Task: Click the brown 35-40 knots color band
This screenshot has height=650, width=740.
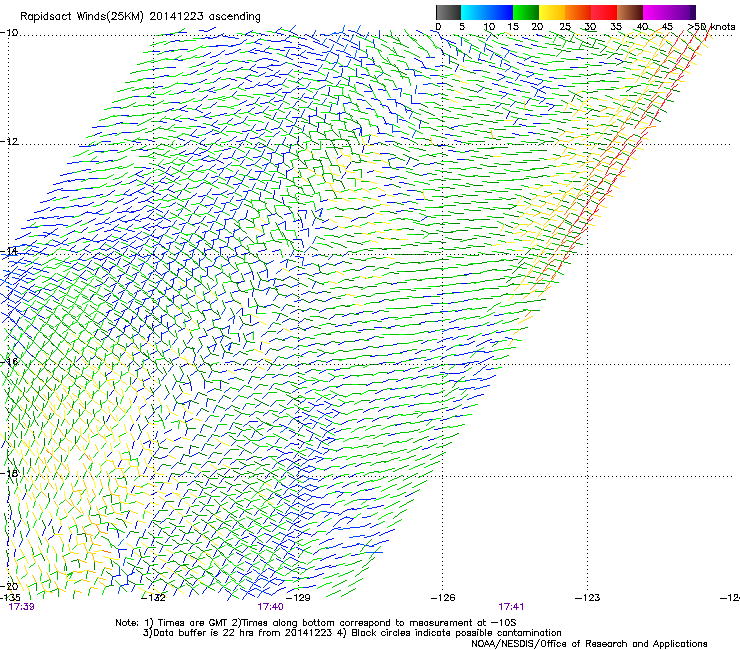Action: pos(630,12)
